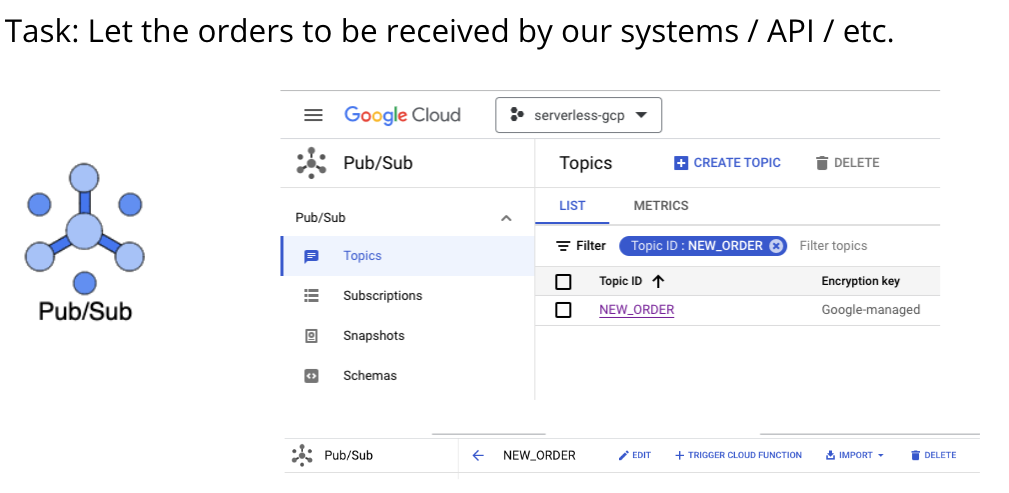
Task: Click the Filter icon
Action: [x=563, y=246]
